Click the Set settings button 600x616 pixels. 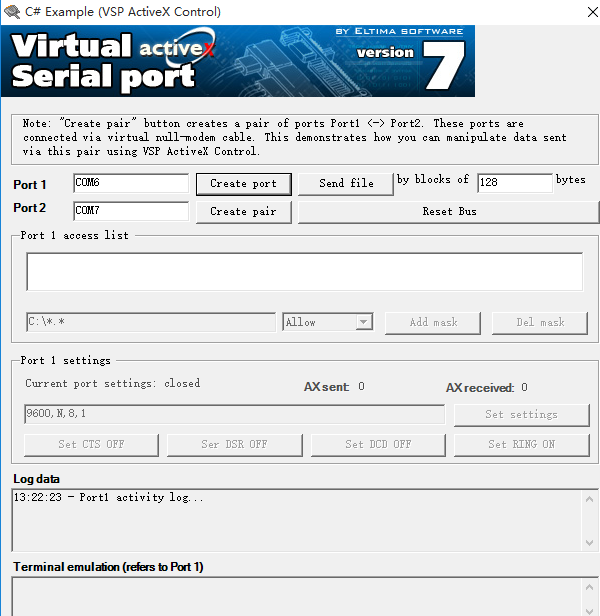pyautogui.click(x=522, y=415)
